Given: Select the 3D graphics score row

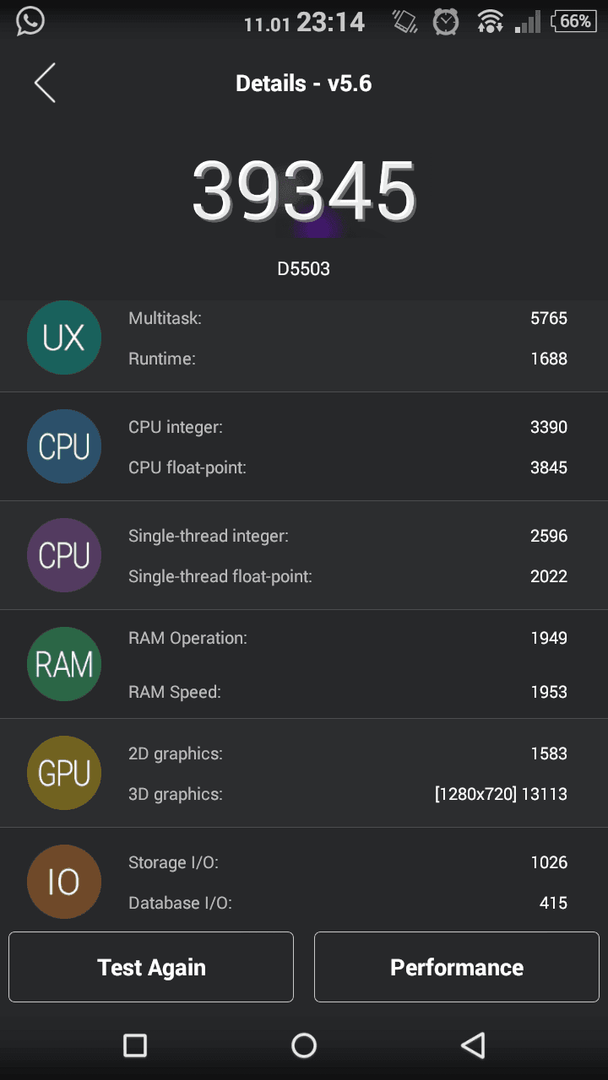Looking at the screenshot, I should pyautogui.click(x=348, y=794).
